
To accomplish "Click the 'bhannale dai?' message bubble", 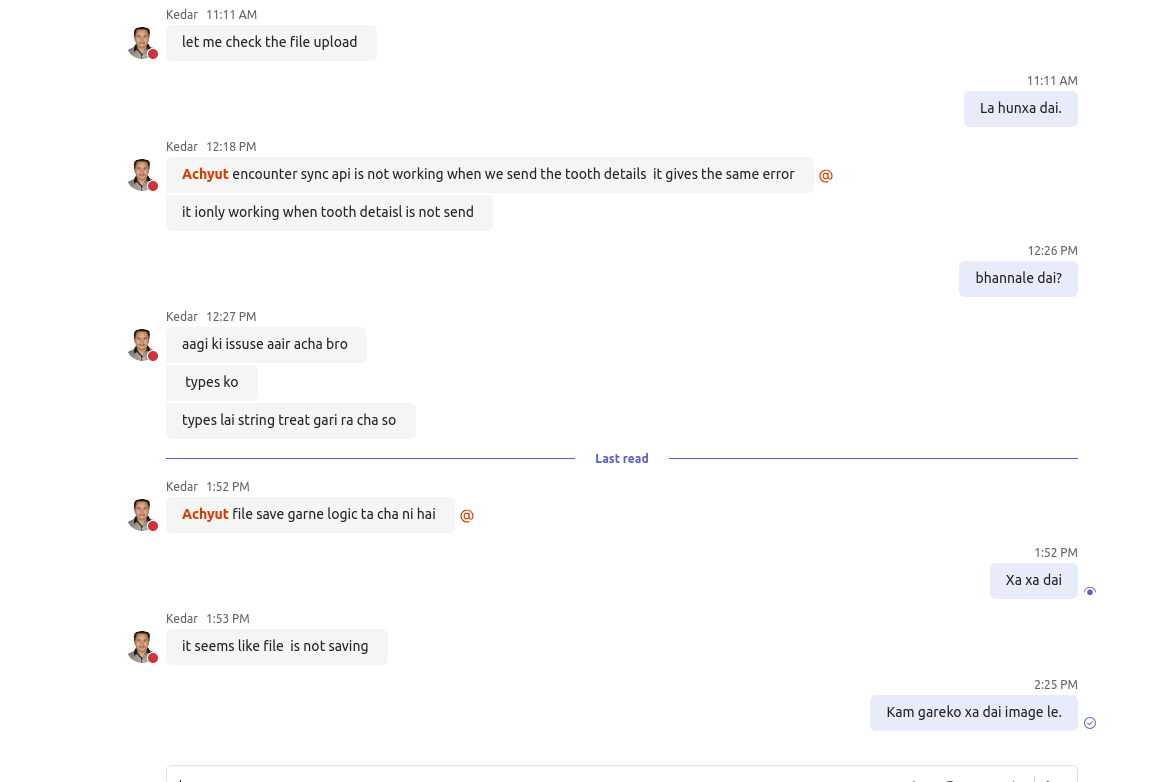I will pyautogui.click(x=1018, y=278).
